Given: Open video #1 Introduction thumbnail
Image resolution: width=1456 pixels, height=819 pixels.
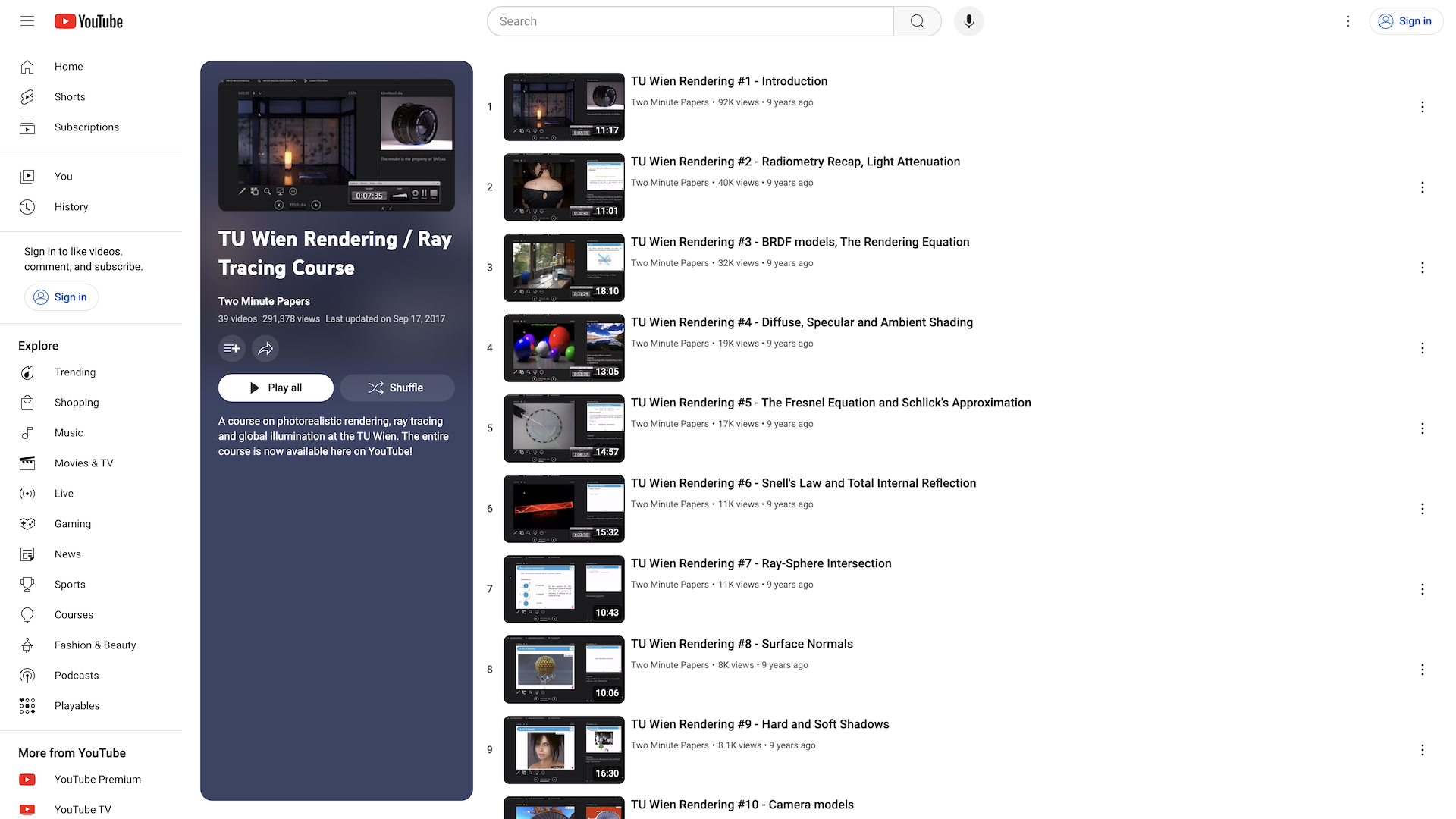Looking at the screenshot, I should pyautogui.click(x=564, y=107).
